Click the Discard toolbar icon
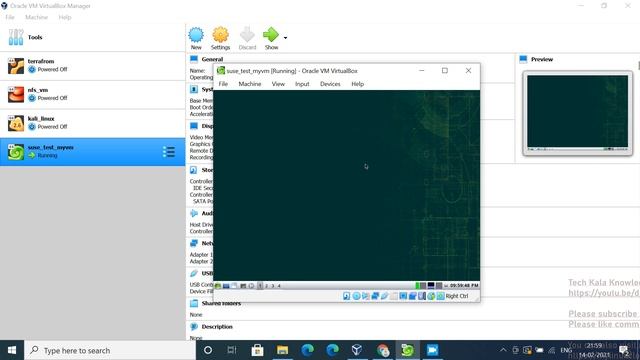The height and width of the screenshot is (360, 640). [247, 35]
